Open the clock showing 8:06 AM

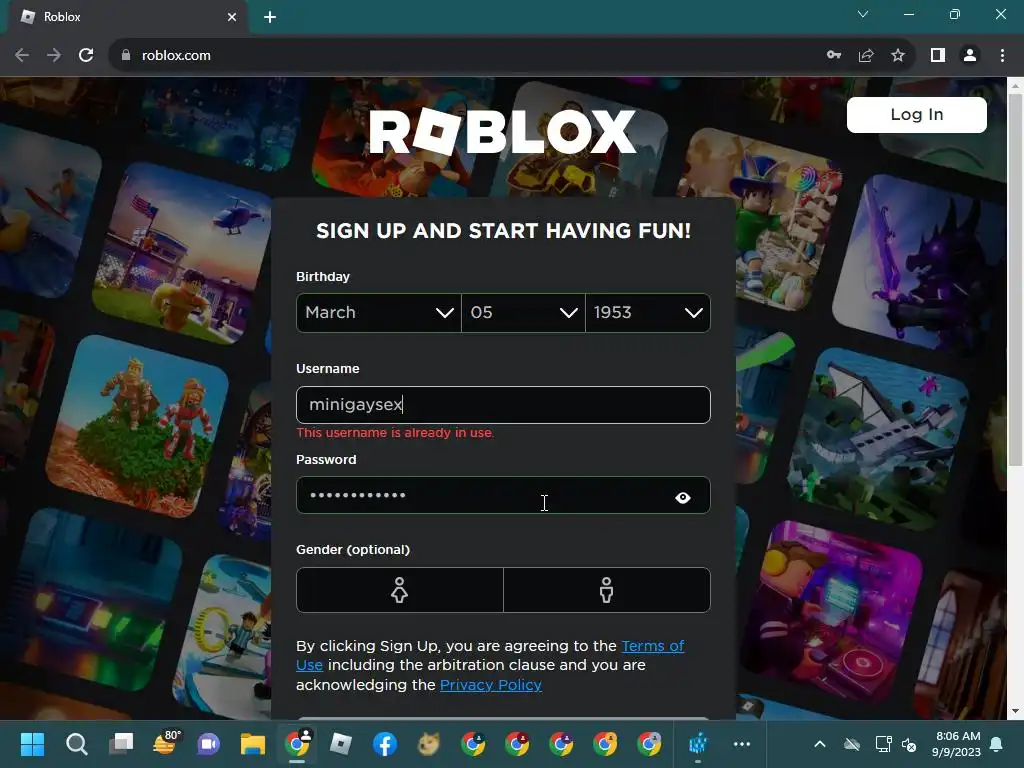(957, 744)
